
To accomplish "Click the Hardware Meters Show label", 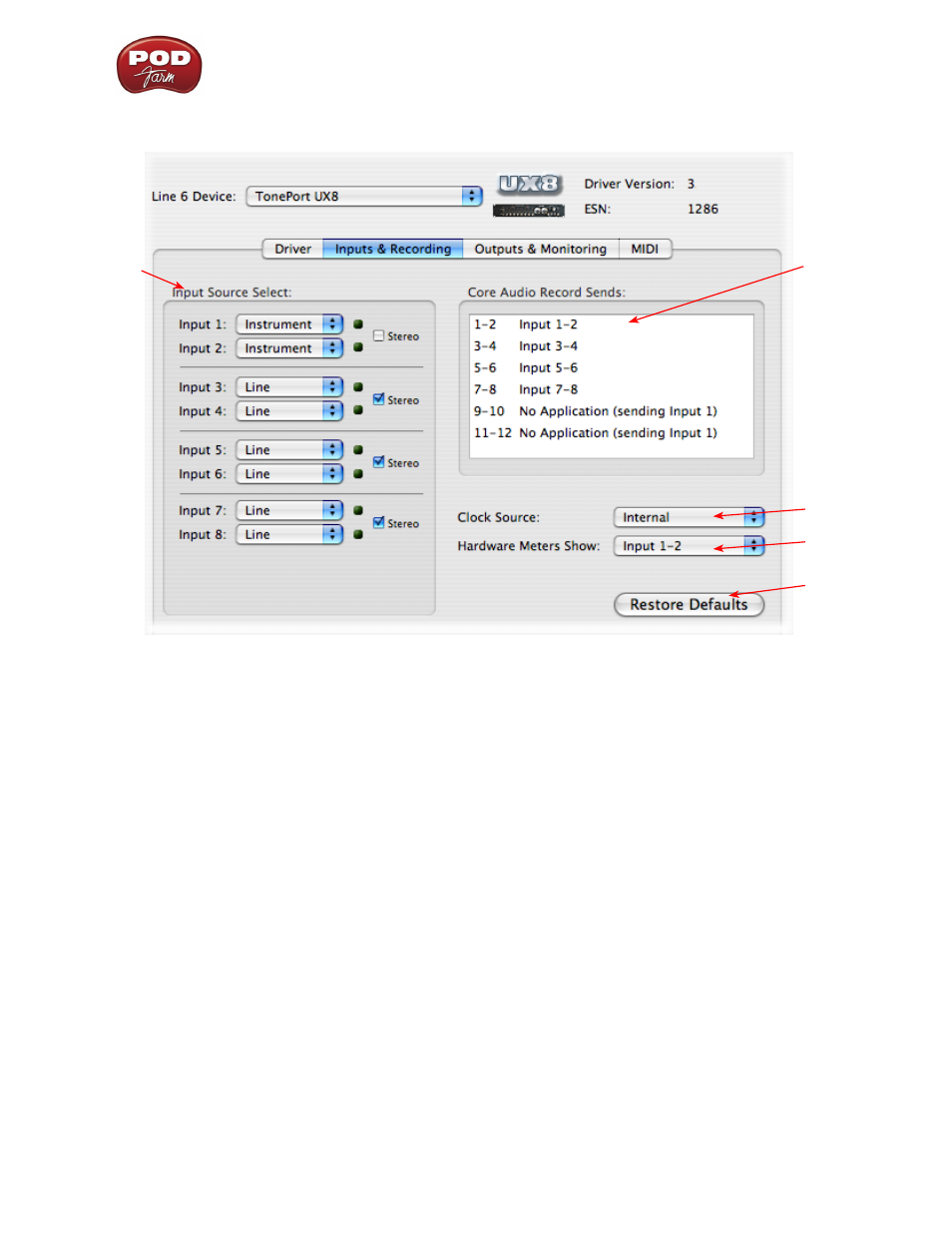I will pos(529,546).
